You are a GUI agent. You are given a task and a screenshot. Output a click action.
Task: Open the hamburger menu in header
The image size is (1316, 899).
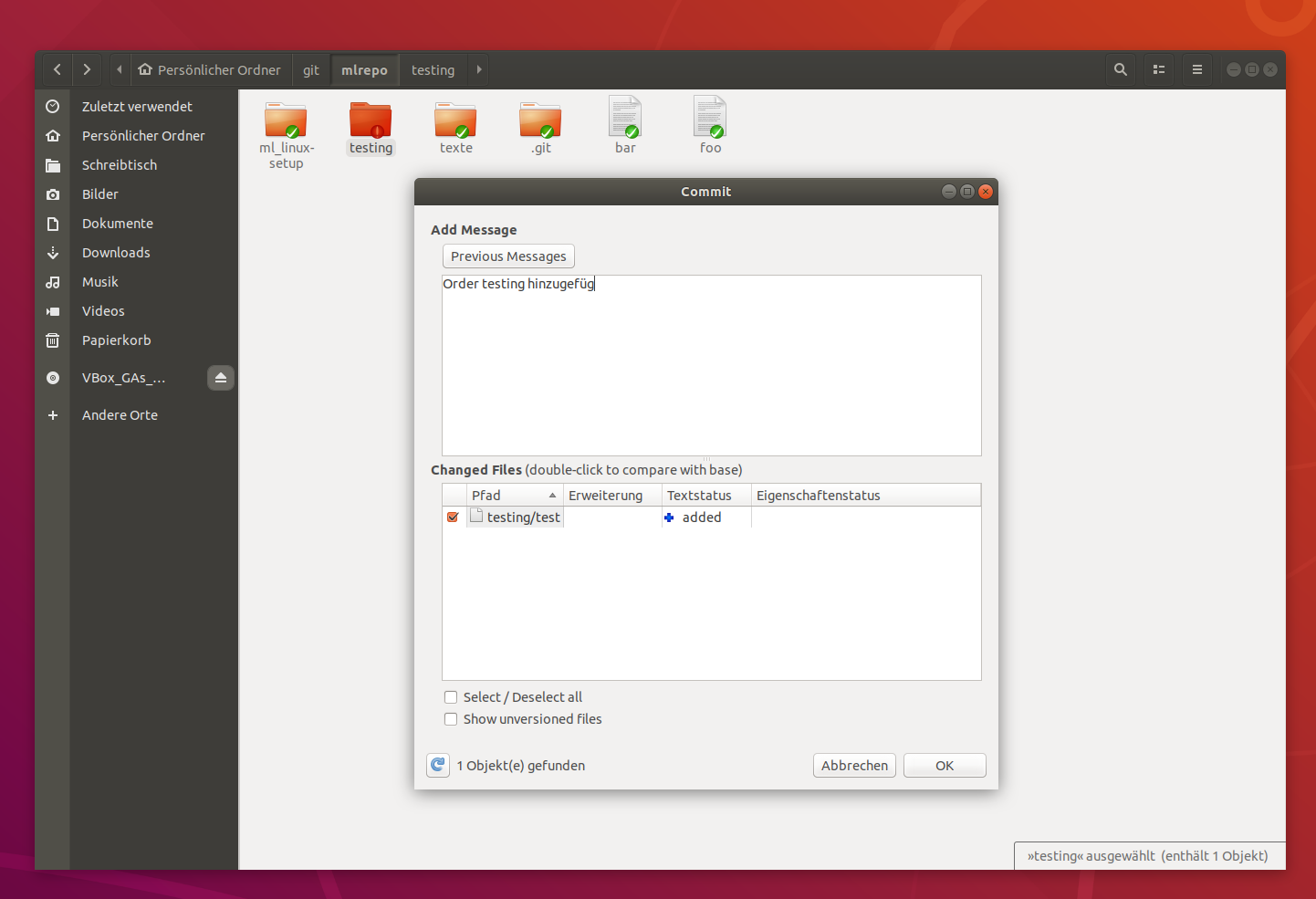click(1197, 69)
